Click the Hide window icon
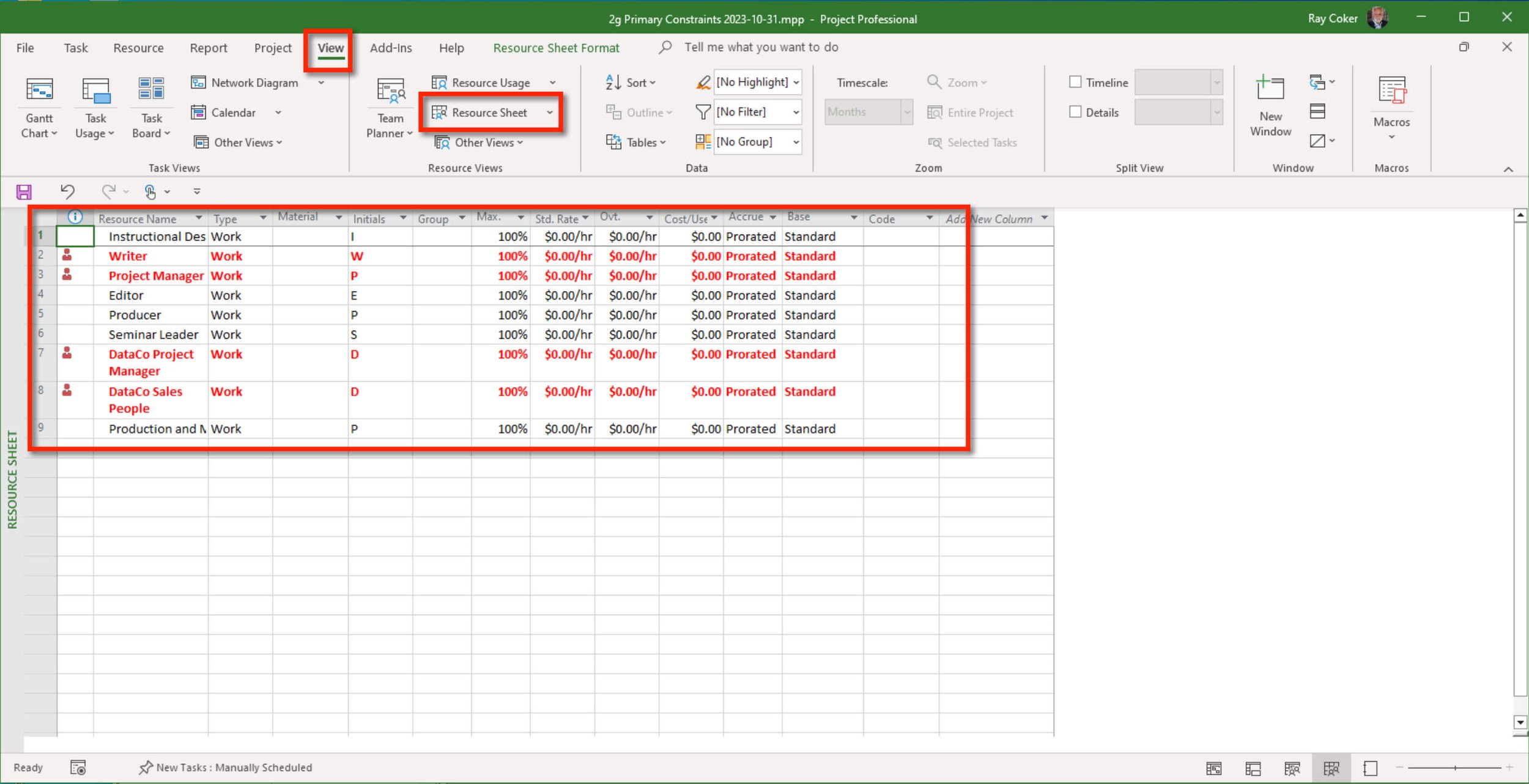The height and width of the screenshot is (784, 1529). coord(1317,141)
